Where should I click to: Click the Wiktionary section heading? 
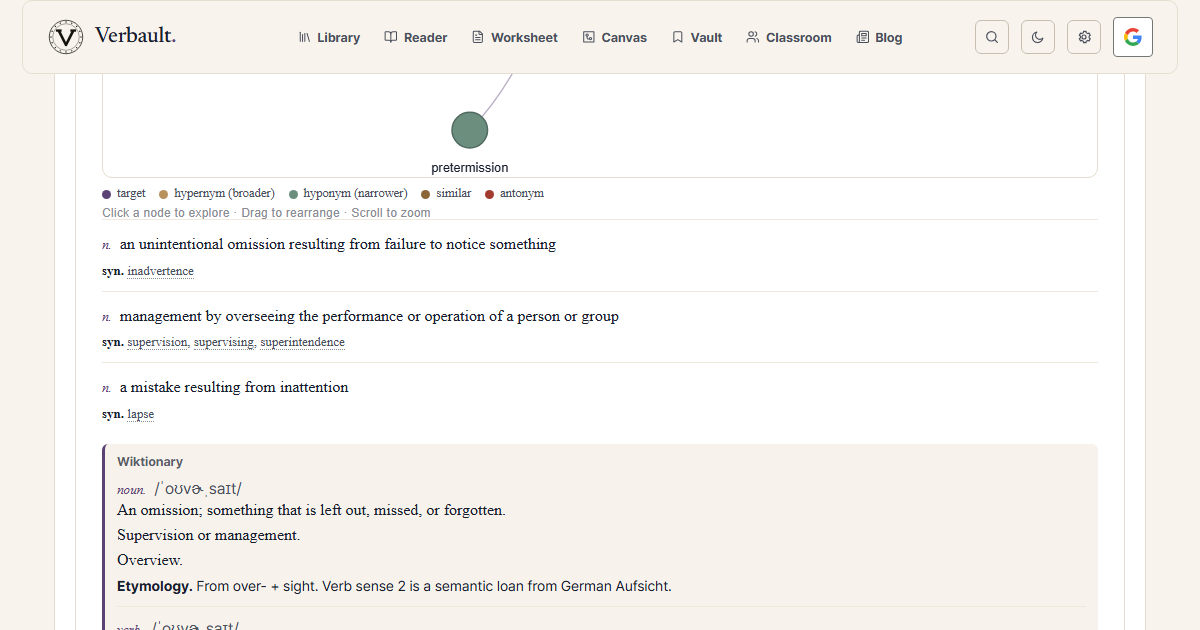click(150, 462)
